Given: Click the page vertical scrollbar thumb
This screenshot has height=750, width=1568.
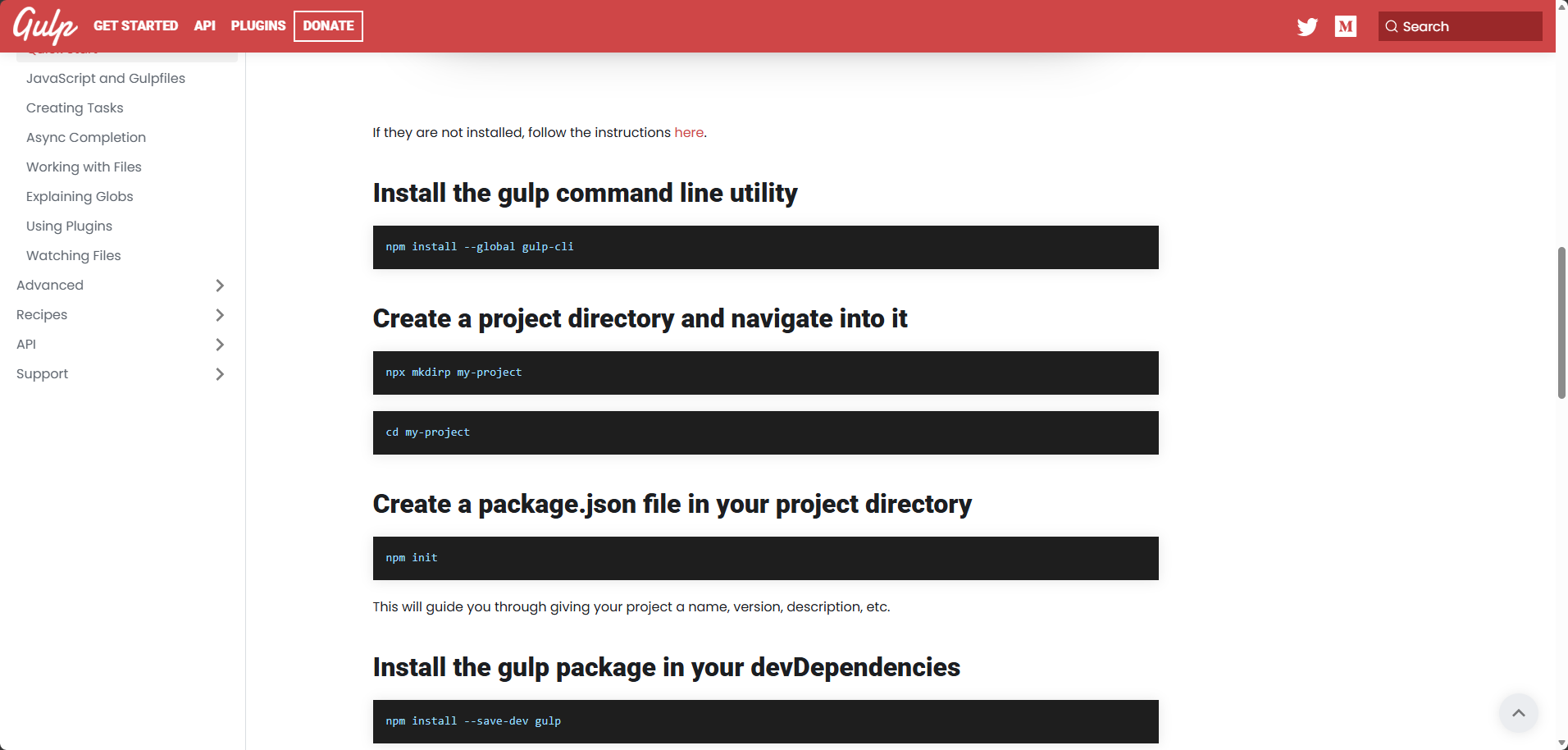Looking at the screenshot, I should pyautogui.click(x=1561, y=322).
